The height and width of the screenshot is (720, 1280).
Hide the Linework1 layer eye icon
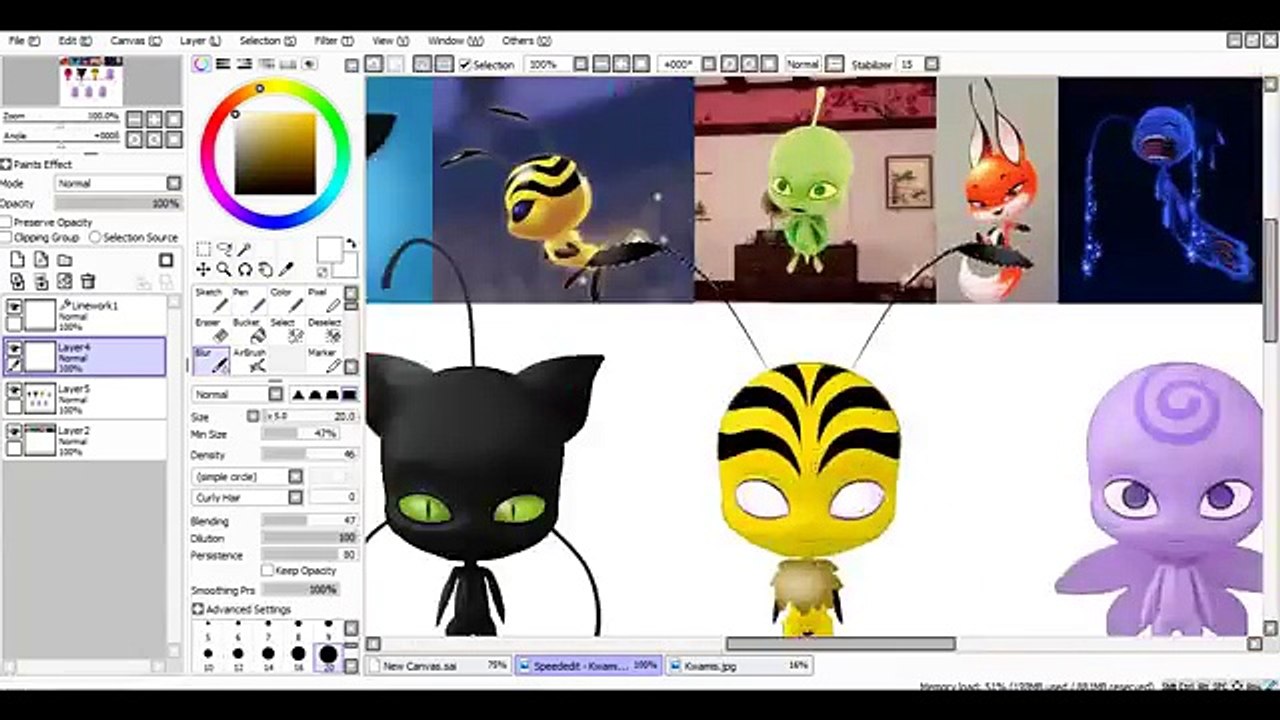(x=14, y=308)
